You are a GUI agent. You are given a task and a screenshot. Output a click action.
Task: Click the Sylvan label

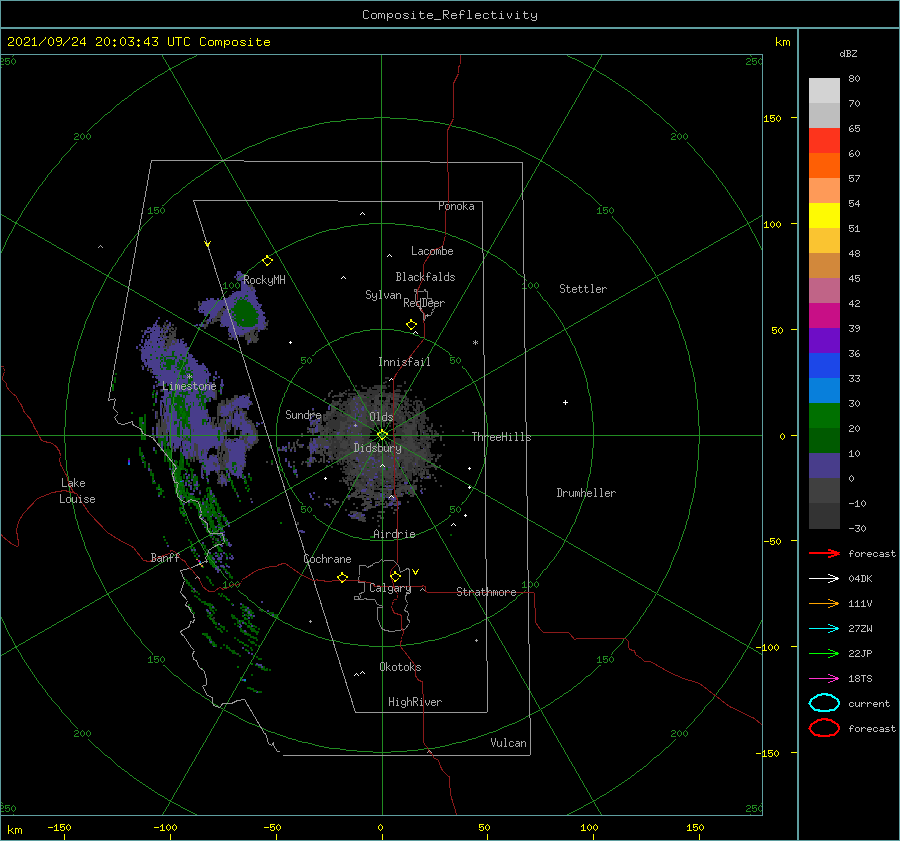383,295
